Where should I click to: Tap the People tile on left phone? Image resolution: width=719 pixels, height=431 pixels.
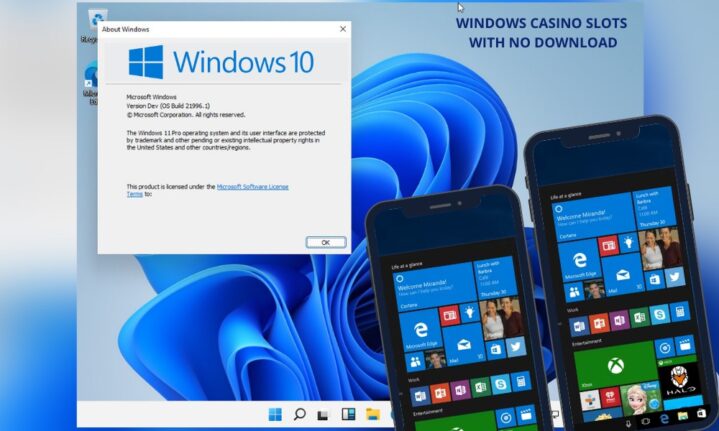coord(415,362)
